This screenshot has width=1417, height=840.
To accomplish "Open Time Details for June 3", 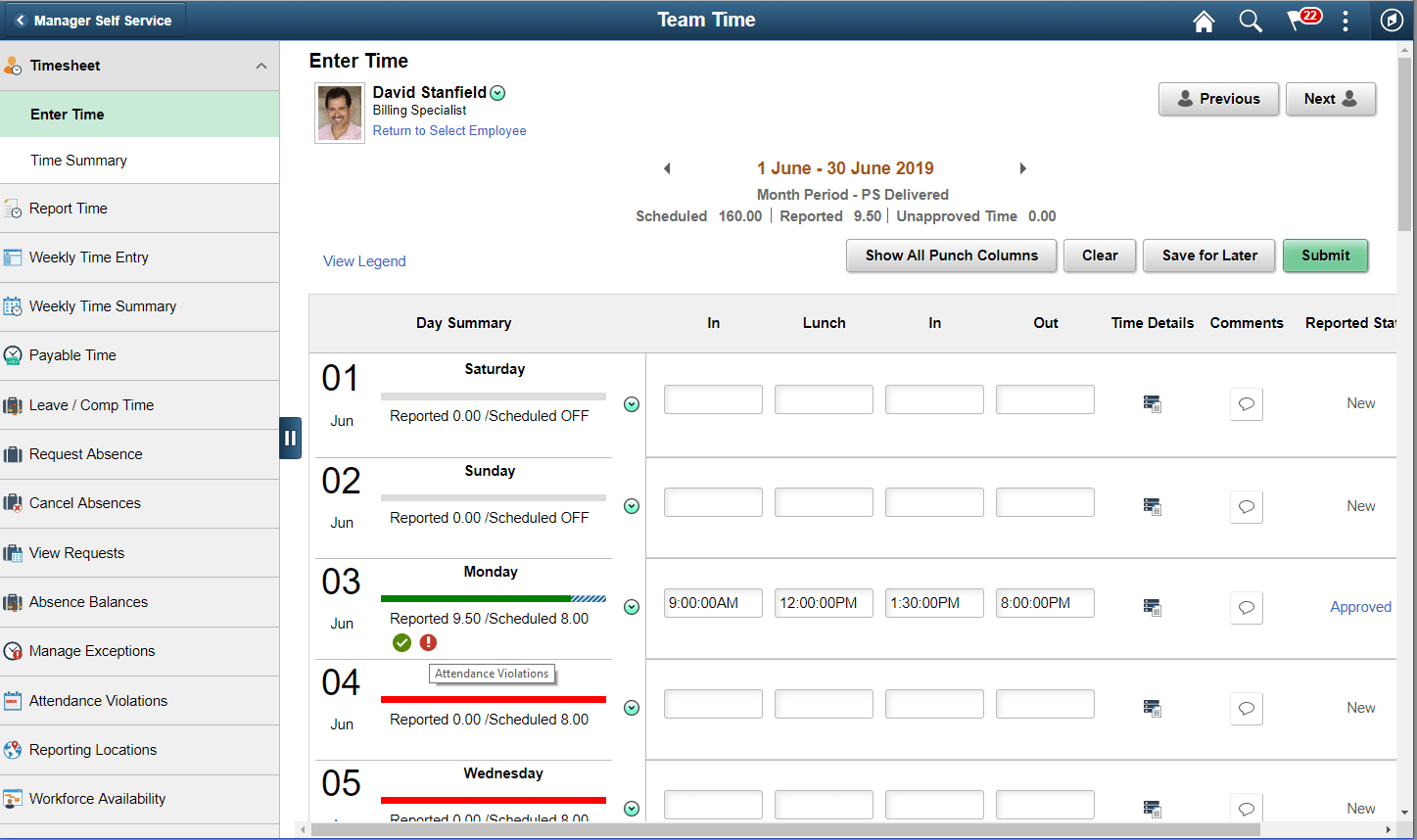I will point(1152,607).
